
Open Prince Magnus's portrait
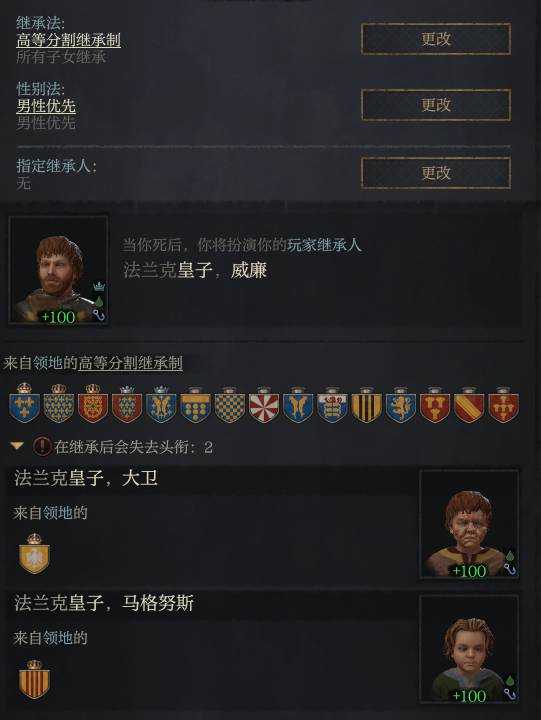point(469,649)
